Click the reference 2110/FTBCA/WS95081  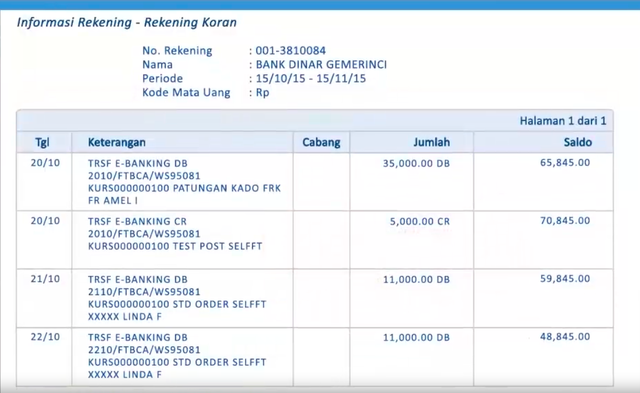coord(144,292)
